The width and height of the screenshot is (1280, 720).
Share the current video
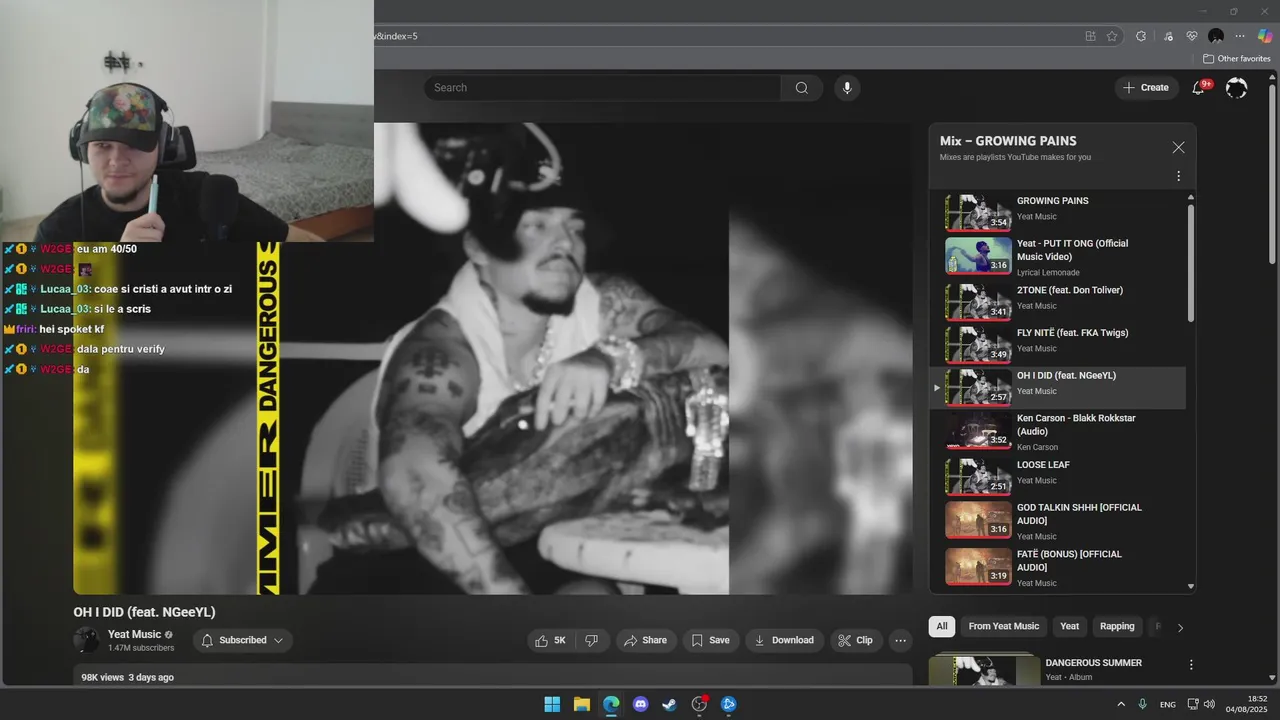pyautogui.click(x=645, y=640)
